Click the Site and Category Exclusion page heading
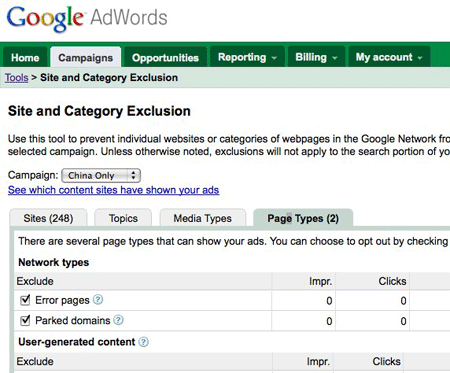The height and width of the screenshot is (373, 450). tap(99, 111)
